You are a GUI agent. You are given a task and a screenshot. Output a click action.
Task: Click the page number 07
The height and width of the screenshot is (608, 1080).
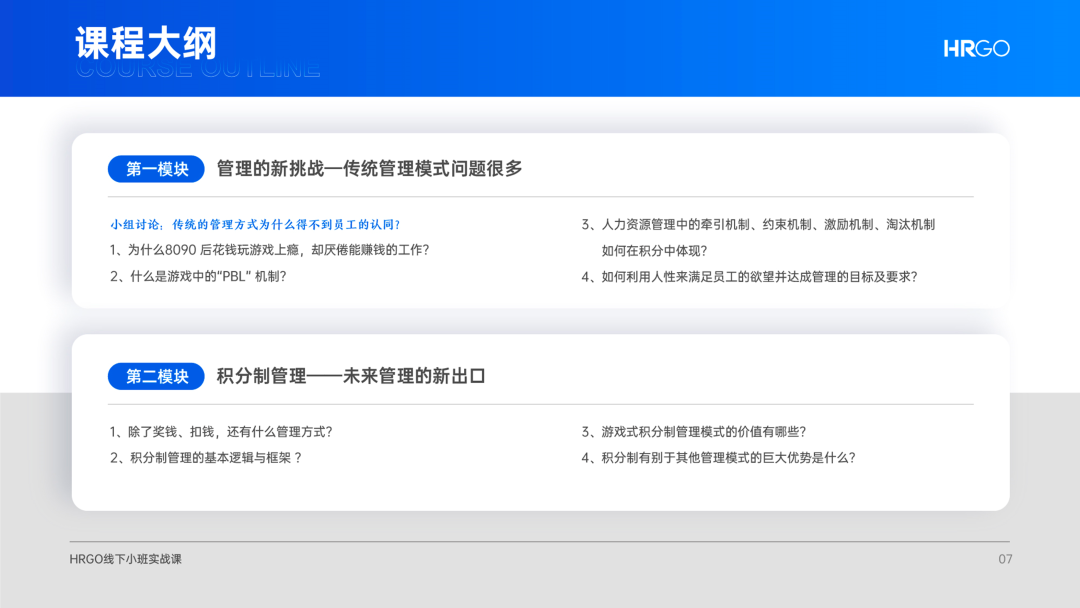(x=1005, y=559)
